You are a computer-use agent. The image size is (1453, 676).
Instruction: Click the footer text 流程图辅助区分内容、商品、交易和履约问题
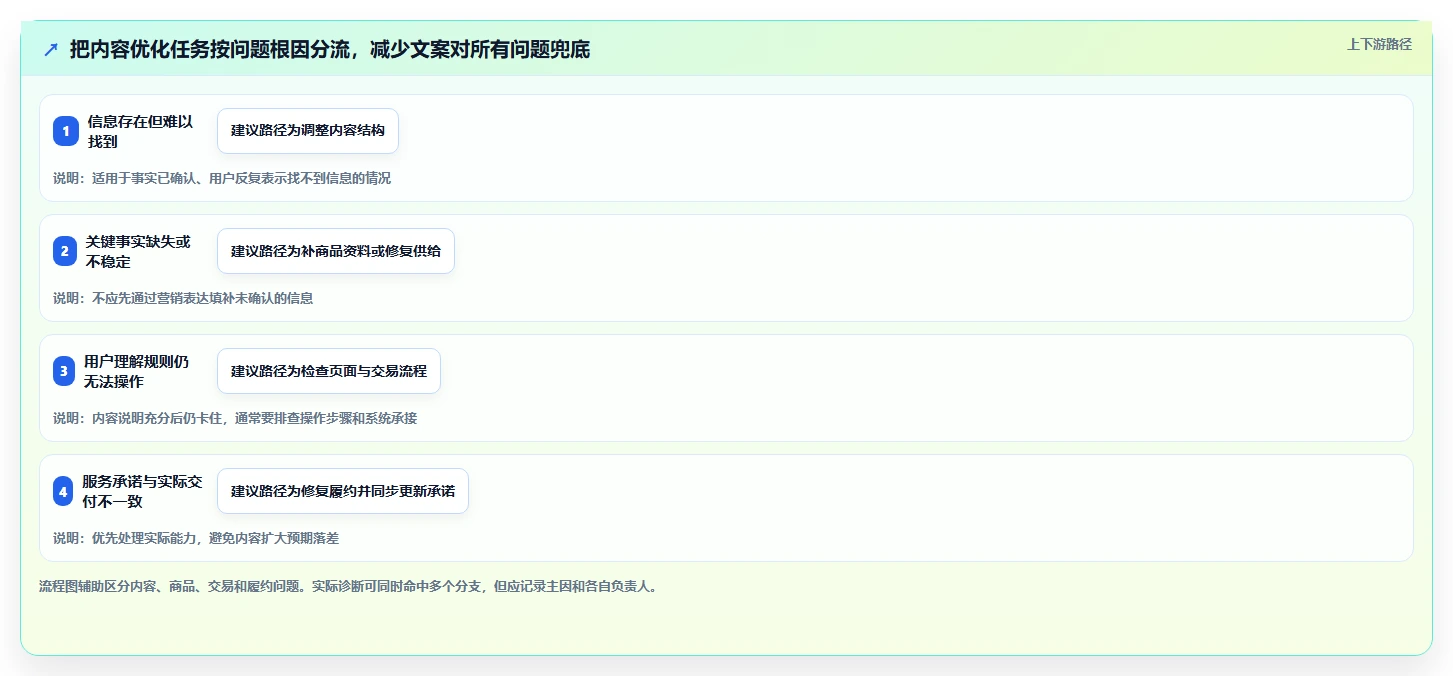[x=348, y=586]
